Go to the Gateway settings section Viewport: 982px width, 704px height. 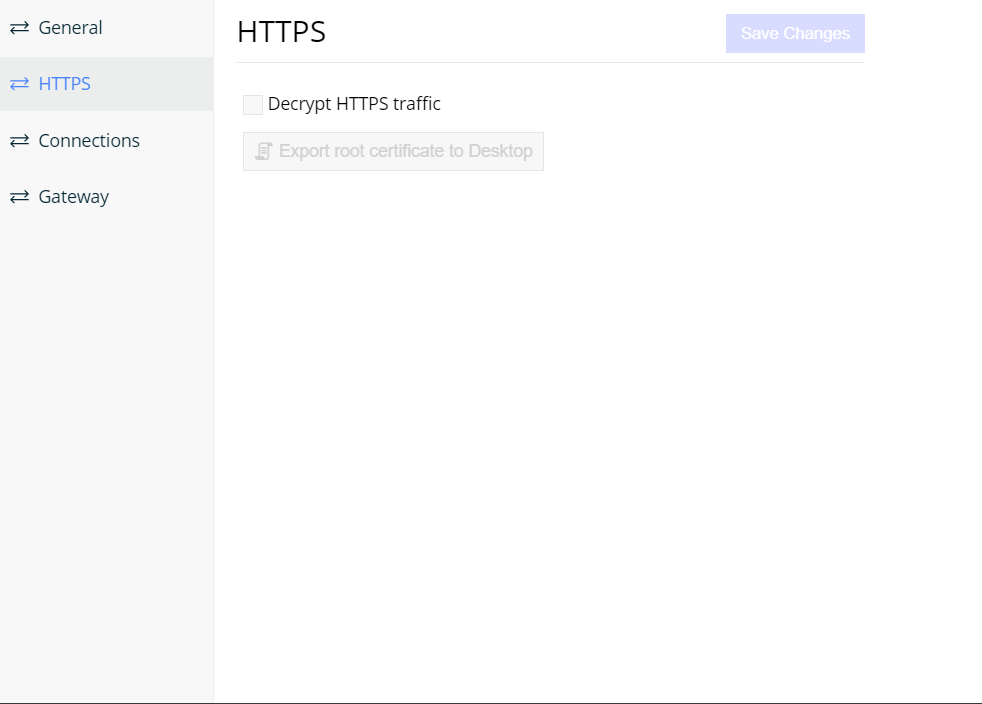click(x=73, y=197)
